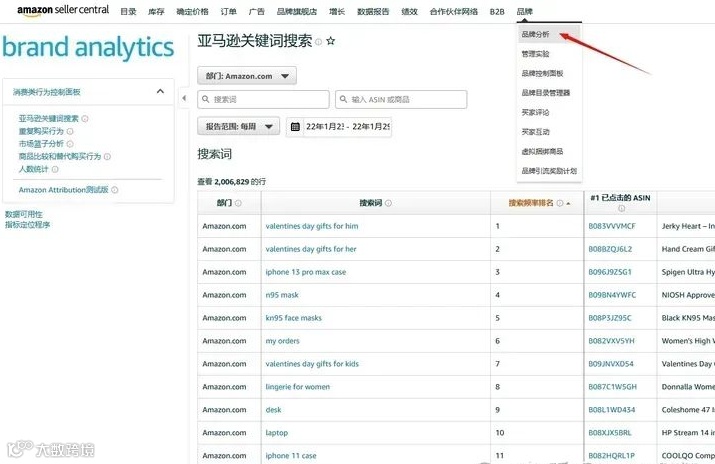Open sidebar link 重复购买行为
The height and width of the screenshot is (464, 715).
41,131
